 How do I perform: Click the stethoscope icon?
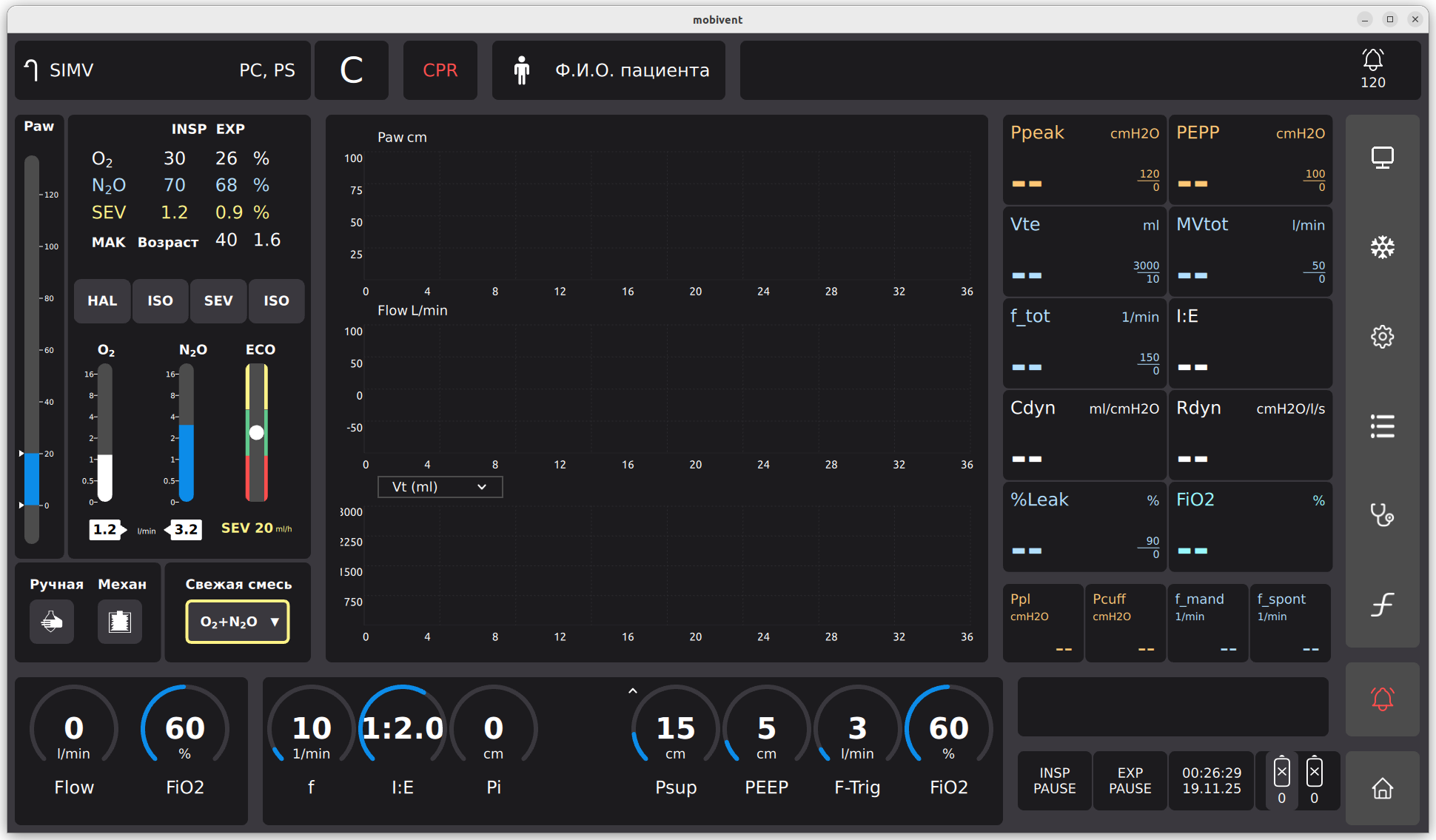(x=1382, y=515)
